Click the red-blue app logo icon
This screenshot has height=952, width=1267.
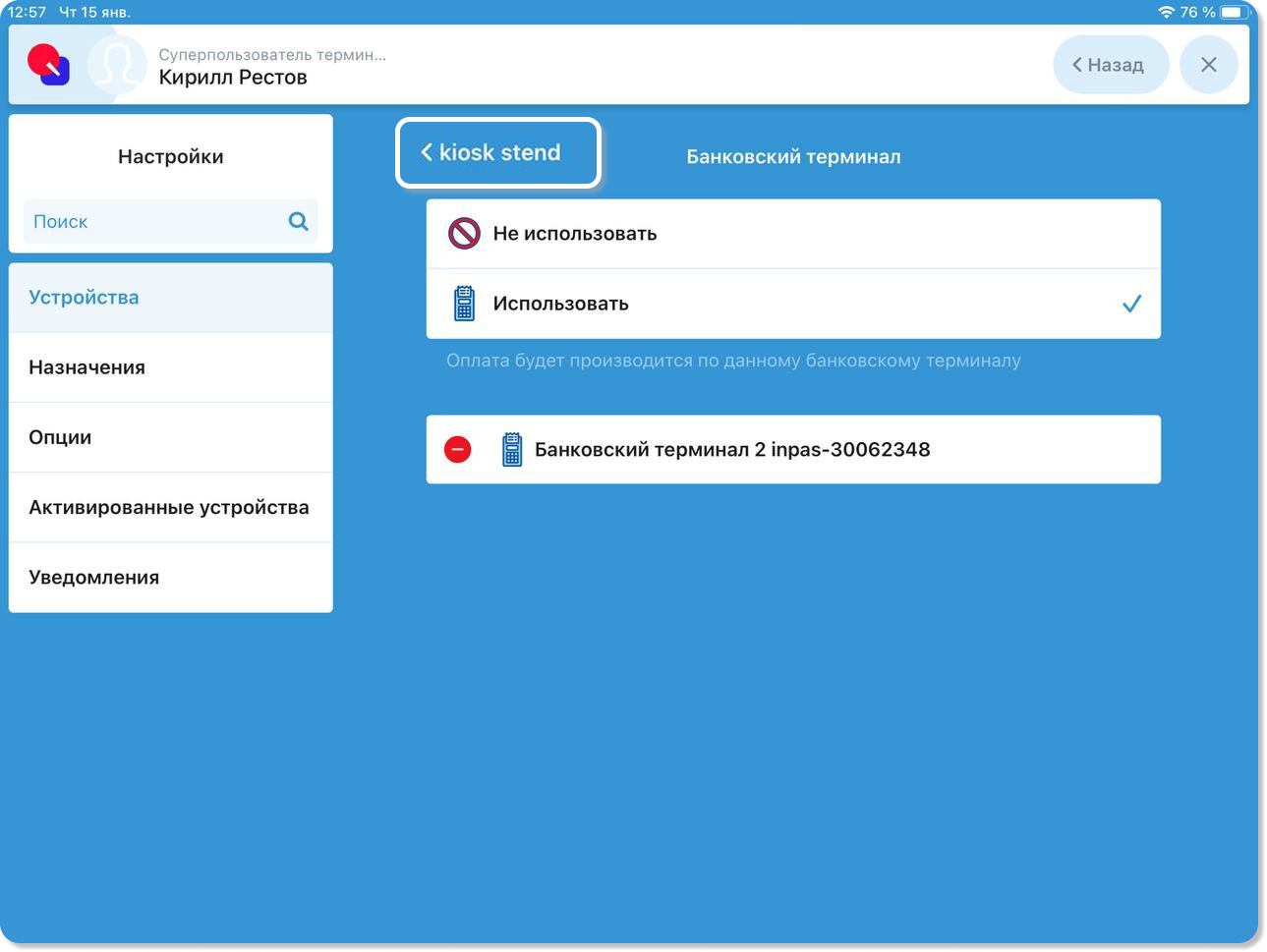click(x=48, y=65)
